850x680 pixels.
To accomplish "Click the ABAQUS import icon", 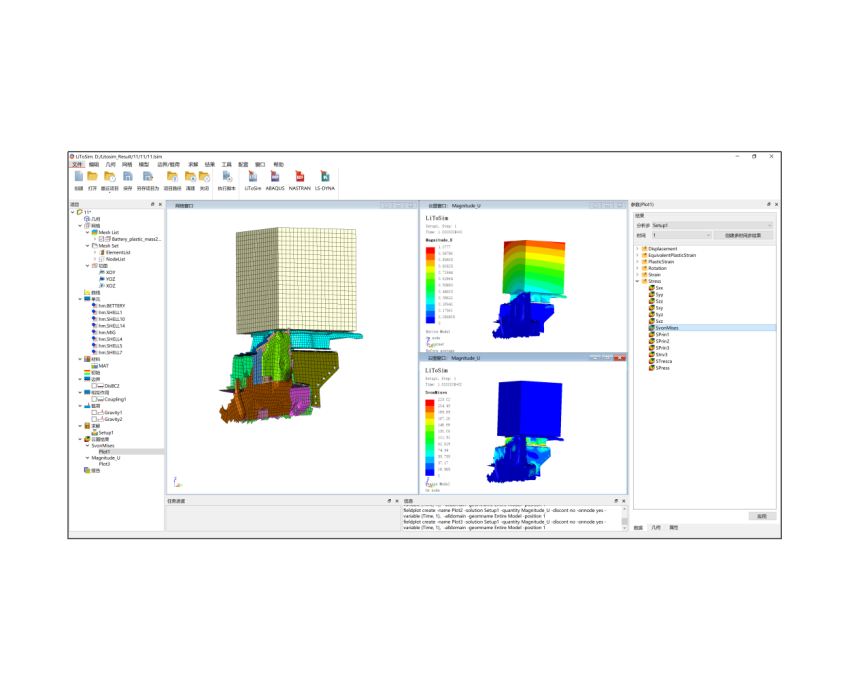I will [275, 176].
